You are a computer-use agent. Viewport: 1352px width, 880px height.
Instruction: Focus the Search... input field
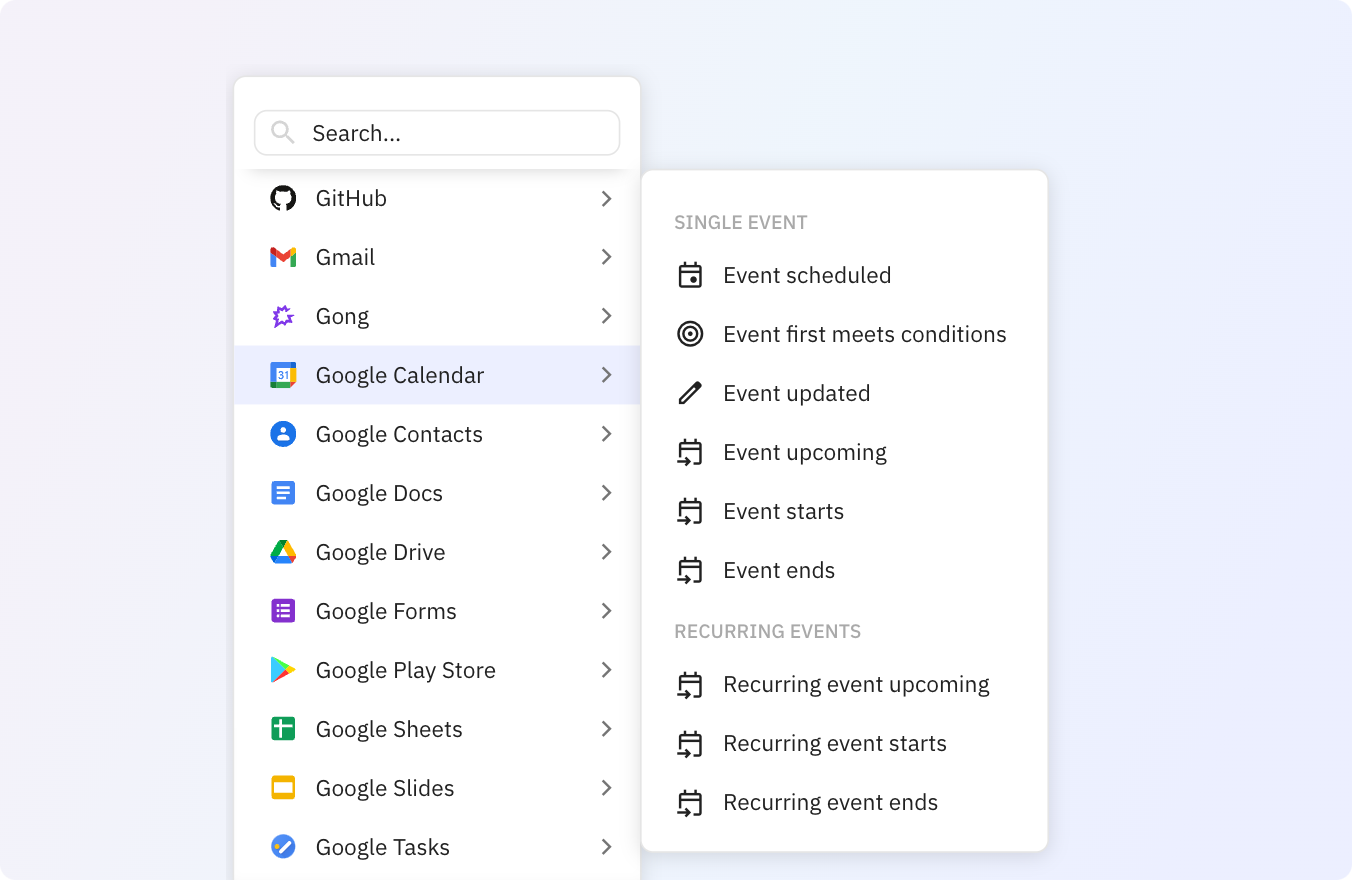(x=437, y=133)
